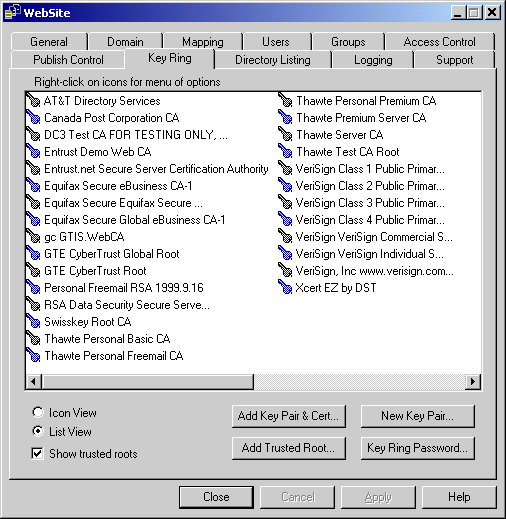Select the Icon View radio button
Screen dimensions: 506x519
coord(38,412)
